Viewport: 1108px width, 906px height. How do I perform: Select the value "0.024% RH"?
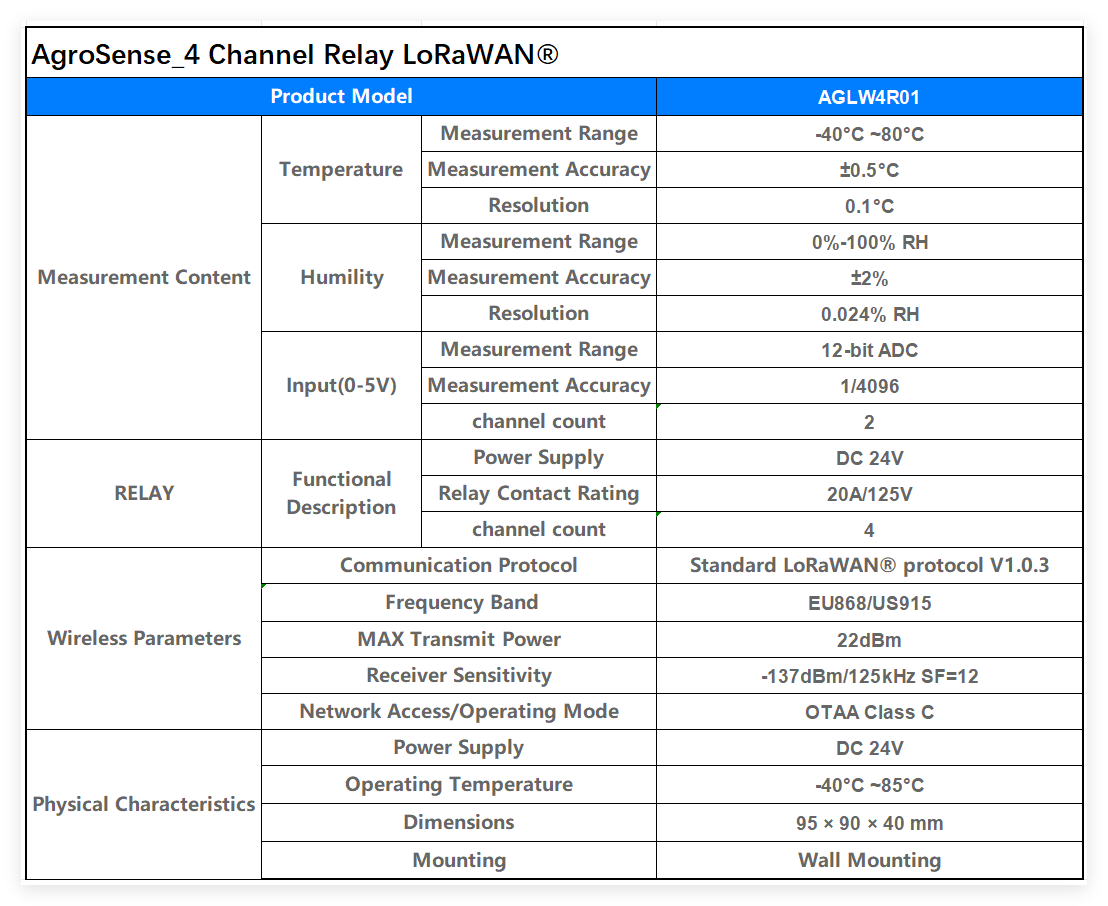tap(869, 314)
